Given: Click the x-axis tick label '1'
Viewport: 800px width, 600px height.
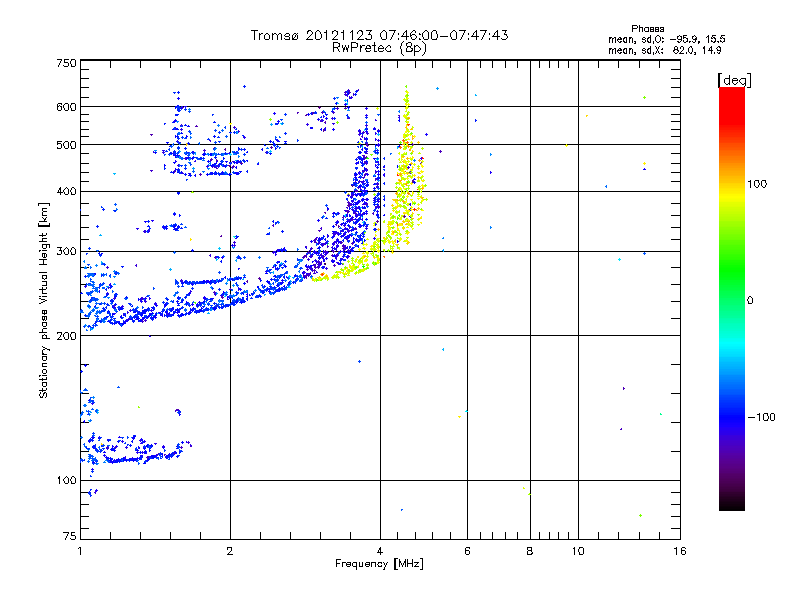Looking at the screenshot, I should click(80, 551).
